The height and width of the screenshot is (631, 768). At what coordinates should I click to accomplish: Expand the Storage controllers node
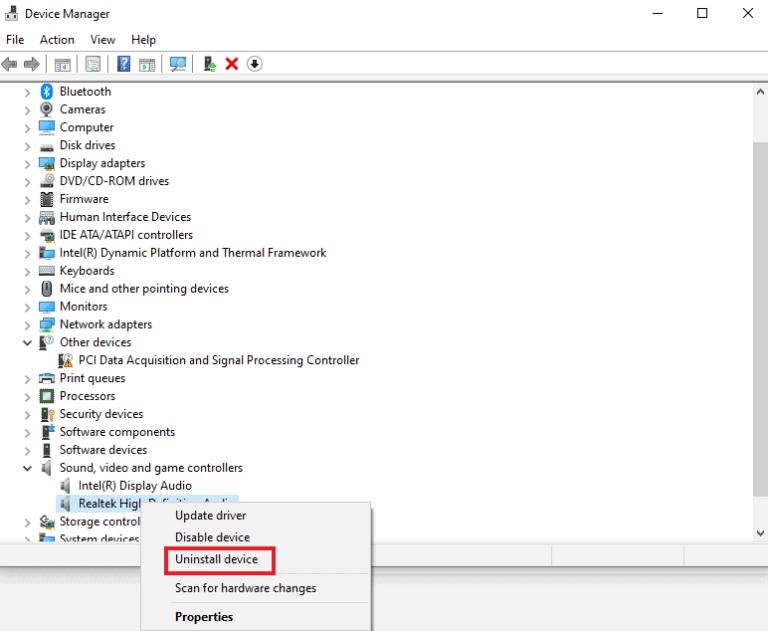[x=27, y=523]
